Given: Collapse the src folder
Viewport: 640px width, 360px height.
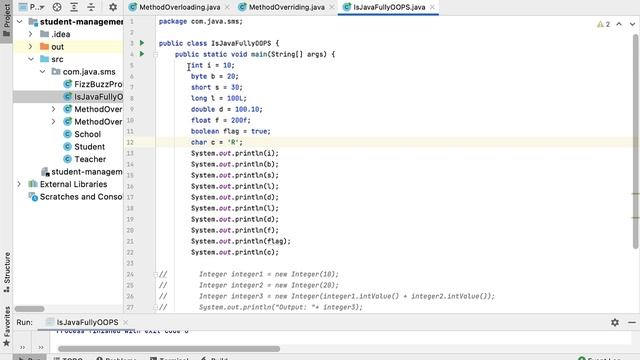Looking at the screenshot, I should click(x=31, y=59).
